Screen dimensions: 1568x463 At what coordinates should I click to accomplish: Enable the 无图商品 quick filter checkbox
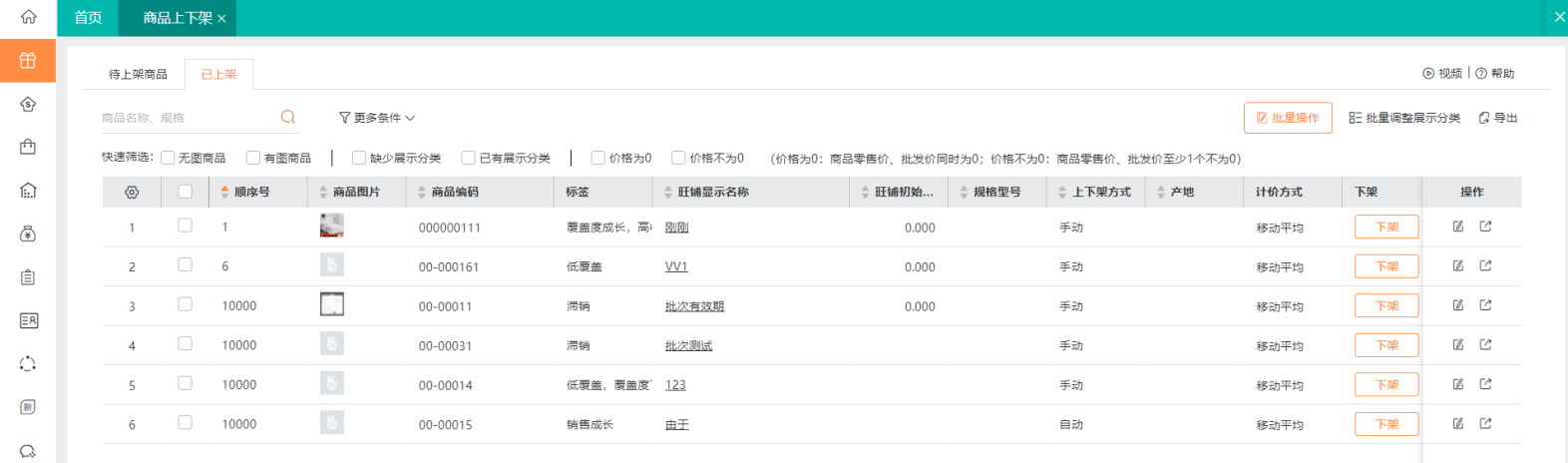(x=168, y=158)
